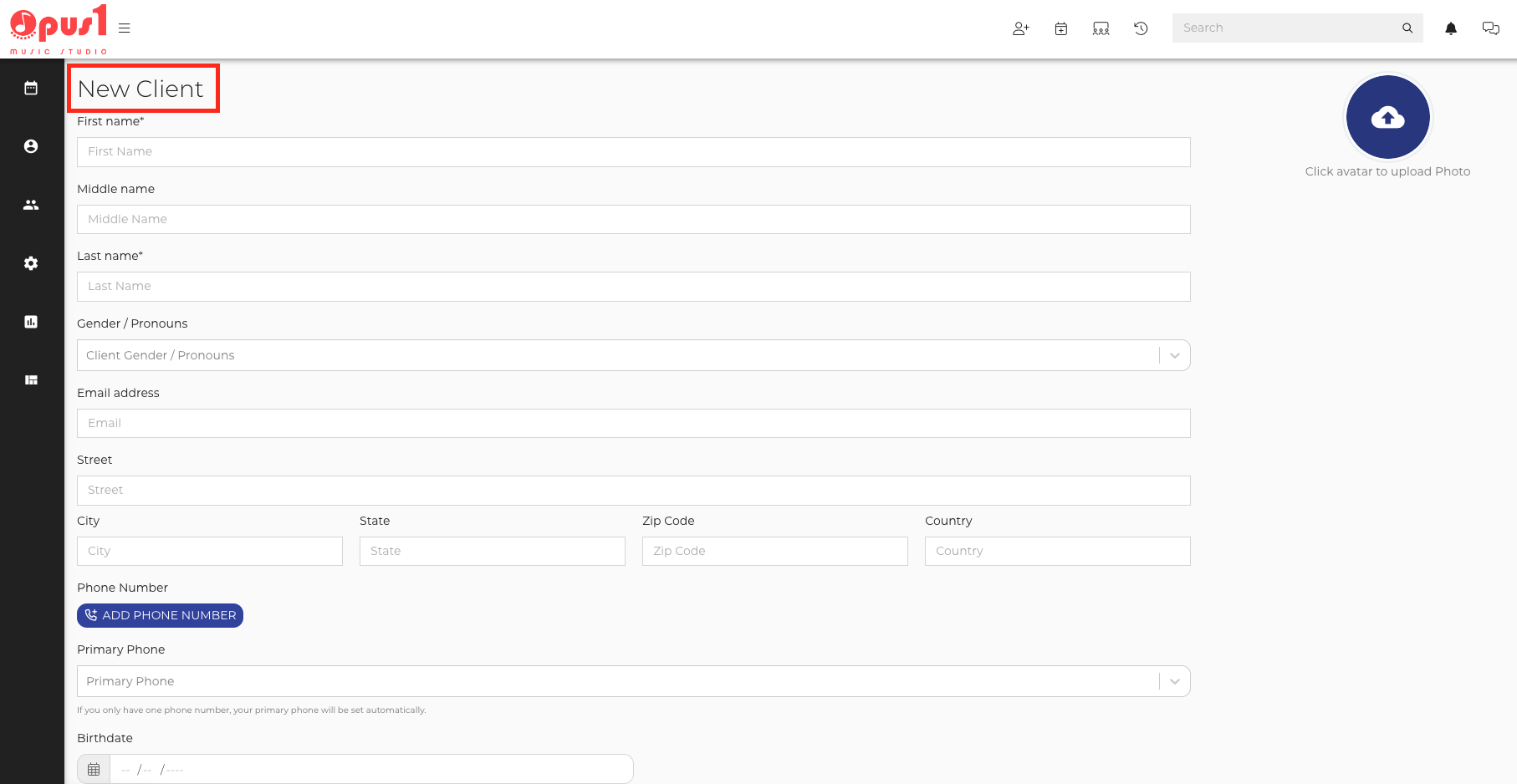Click the New Client heading

[x=140, y=89]
